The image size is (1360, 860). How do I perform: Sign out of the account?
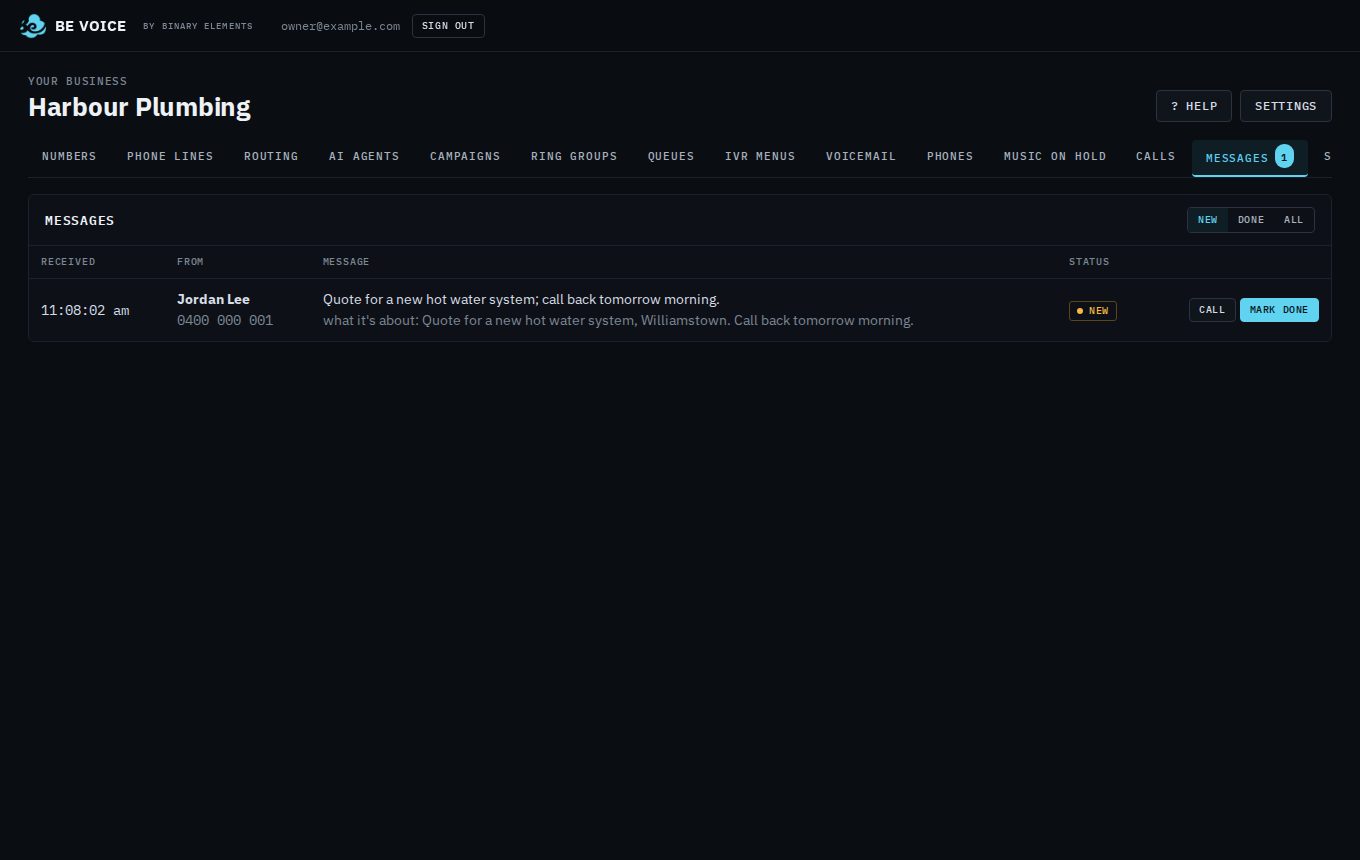pyautogui.click(x=448, y=26)
